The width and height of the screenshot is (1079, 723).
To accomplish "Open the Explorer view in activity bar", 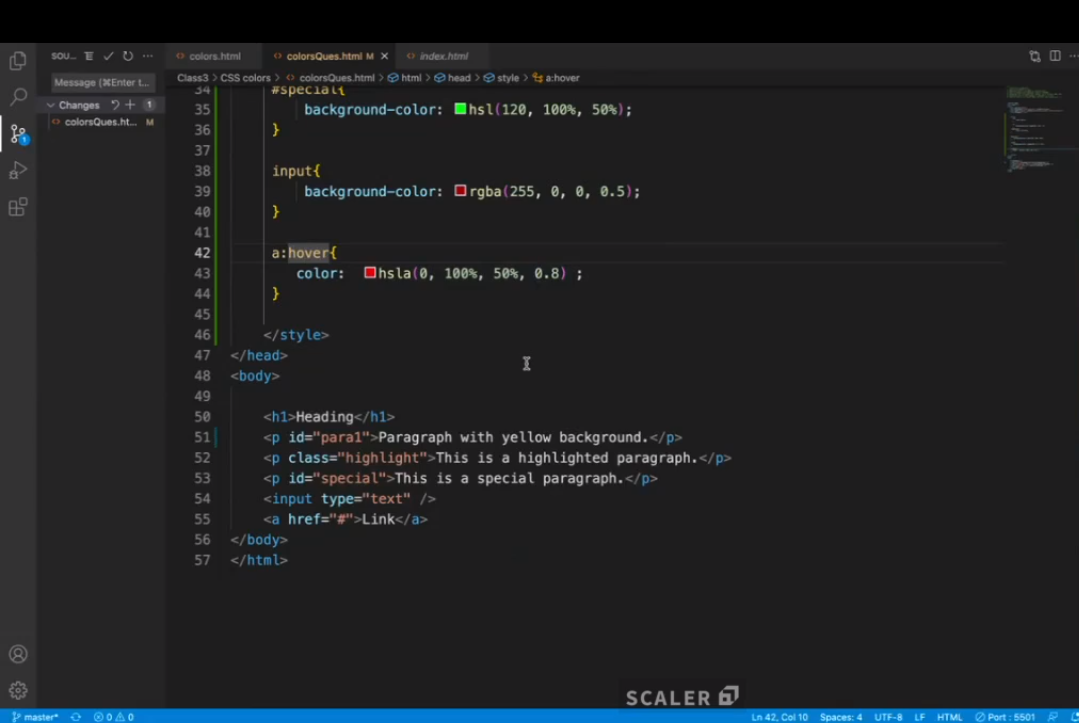I will [x=18, y=61].
